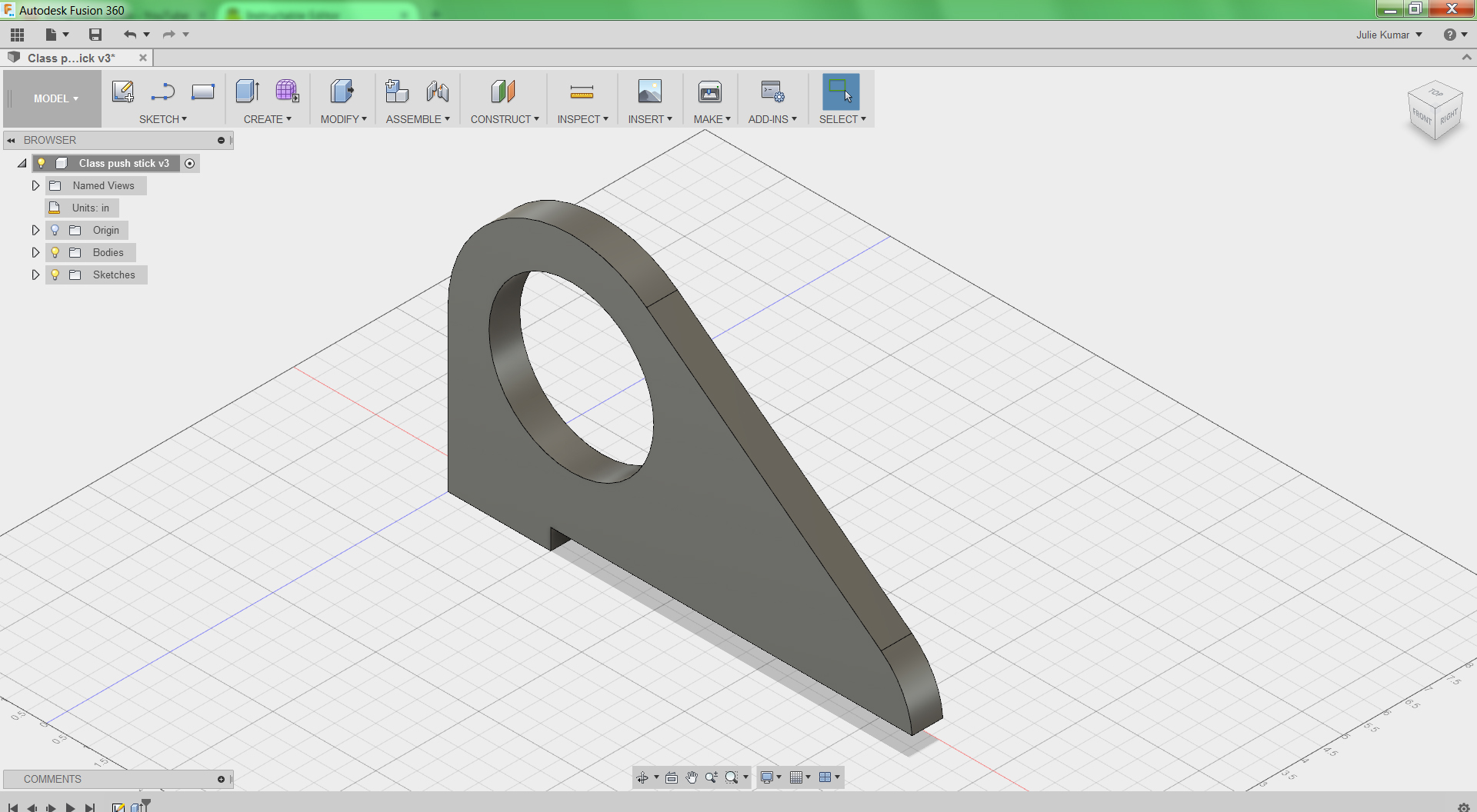Open the Julie Kumar account dropdown
Screen dimensions: 1477x812
1389,35
